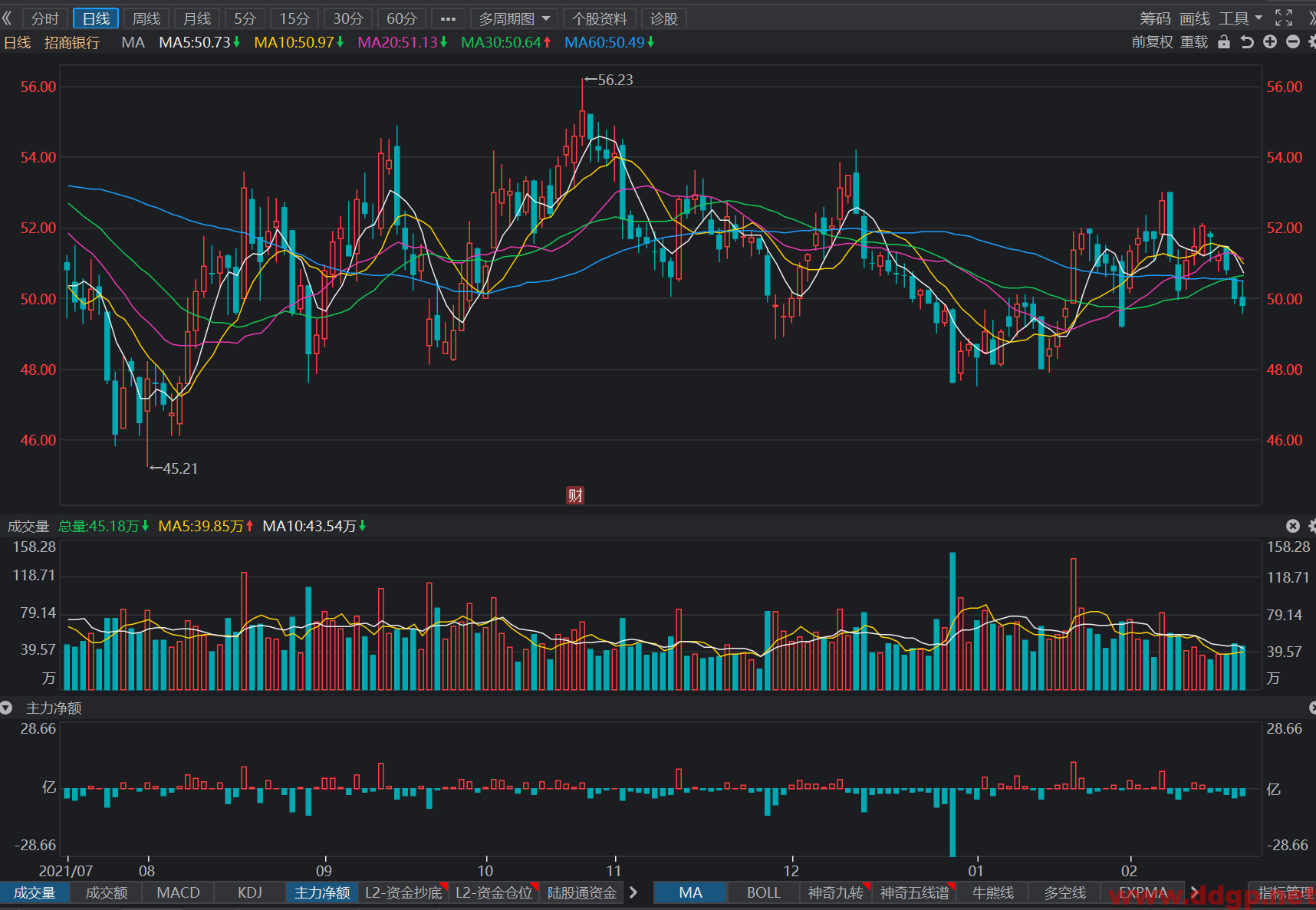Click the 重载 reload button

(x=1194, y=42)
